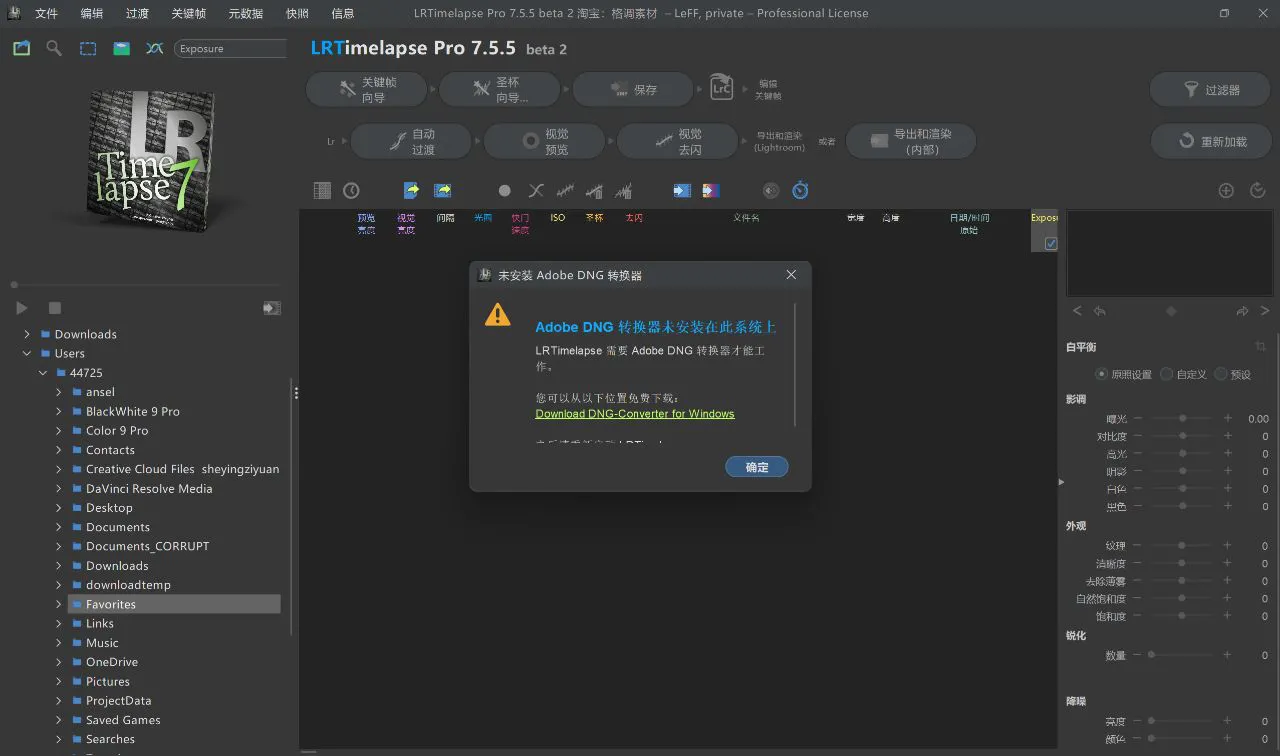Click the third graph icon in toolbar
Viewport: 1280px width, 756px height.
(623, 190)
